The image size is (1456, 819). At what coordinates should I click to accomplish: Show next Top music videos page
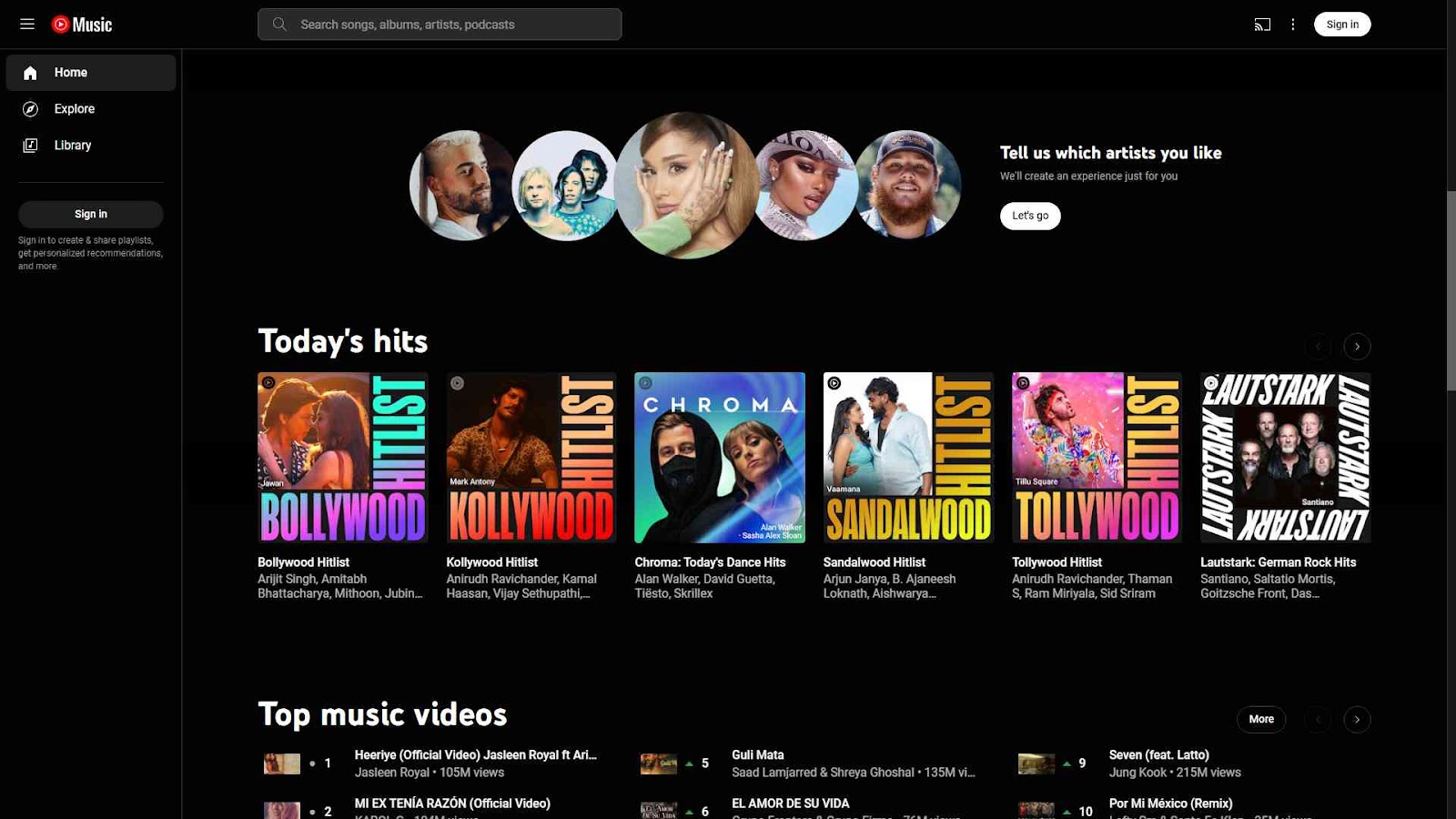pos(1357,720)
